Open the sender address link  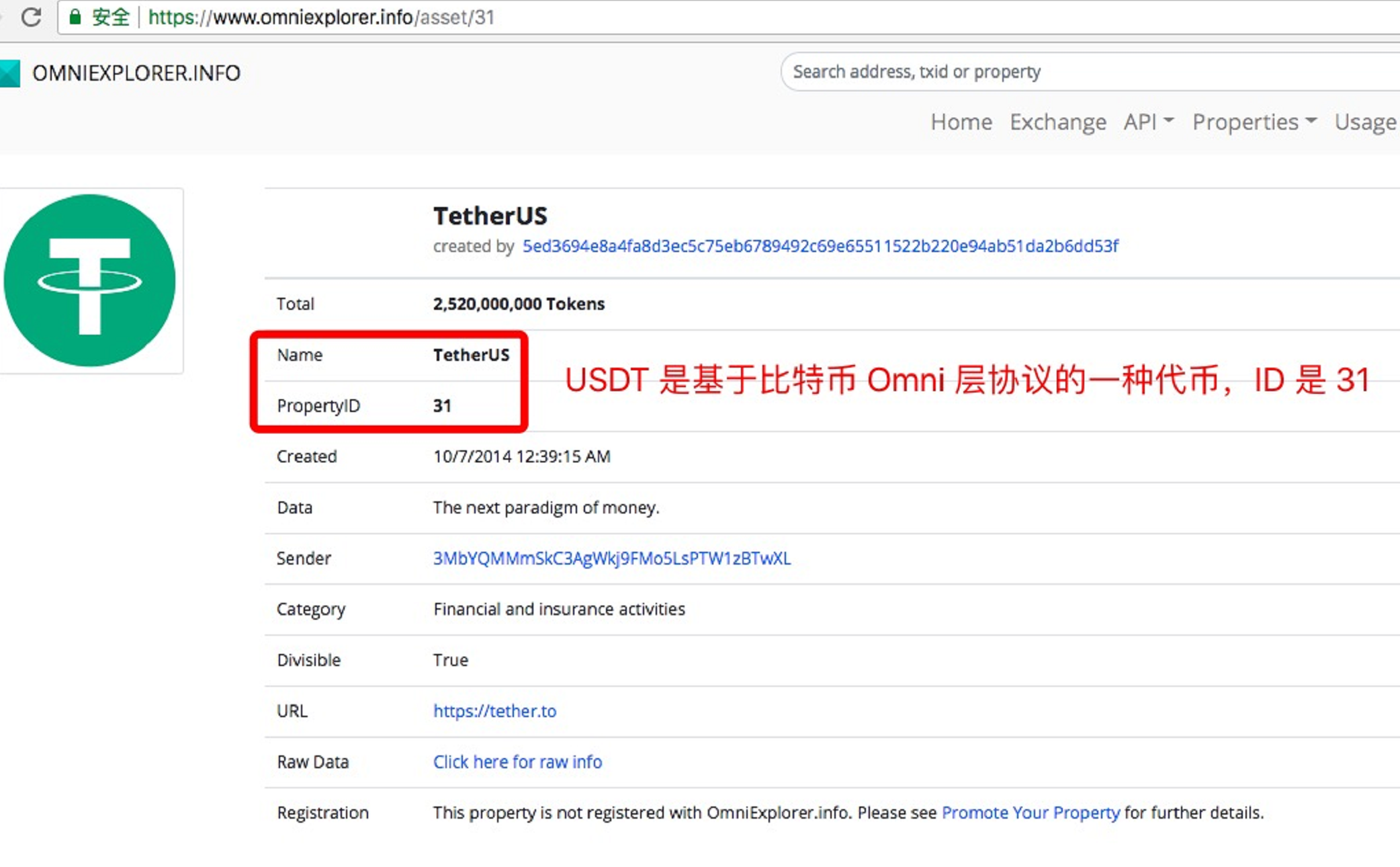tap(611, 558)
